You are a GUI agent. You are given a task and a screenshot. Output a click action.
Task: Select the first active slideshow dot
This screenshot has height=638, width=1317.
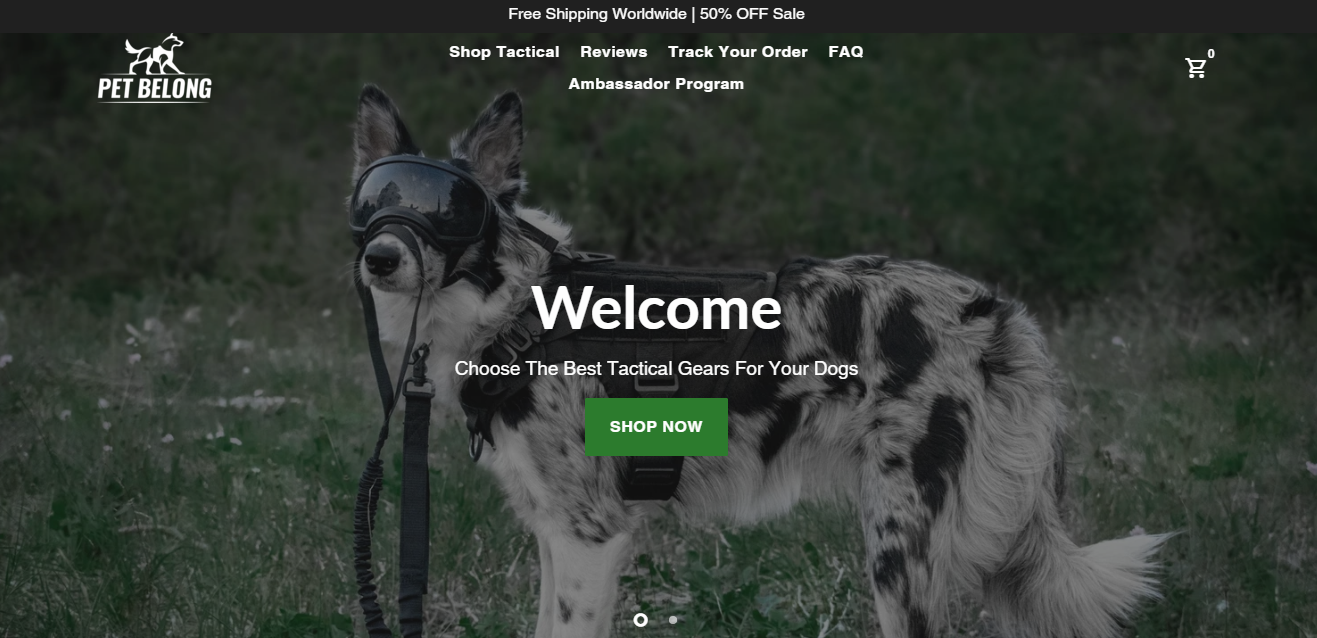[640, 620]
